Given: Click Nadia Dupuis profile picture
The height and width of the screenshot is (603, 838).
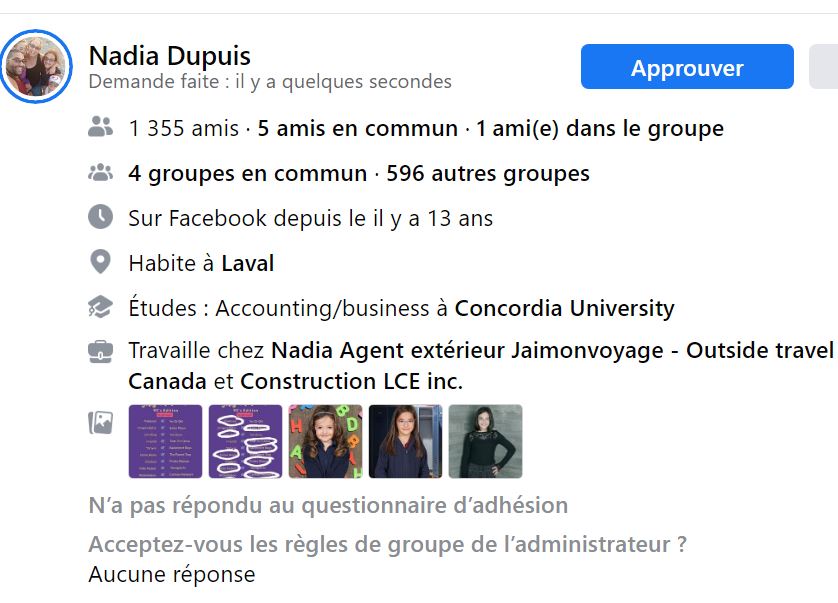Looking at the screenshot, I should (x=36, y=66).
